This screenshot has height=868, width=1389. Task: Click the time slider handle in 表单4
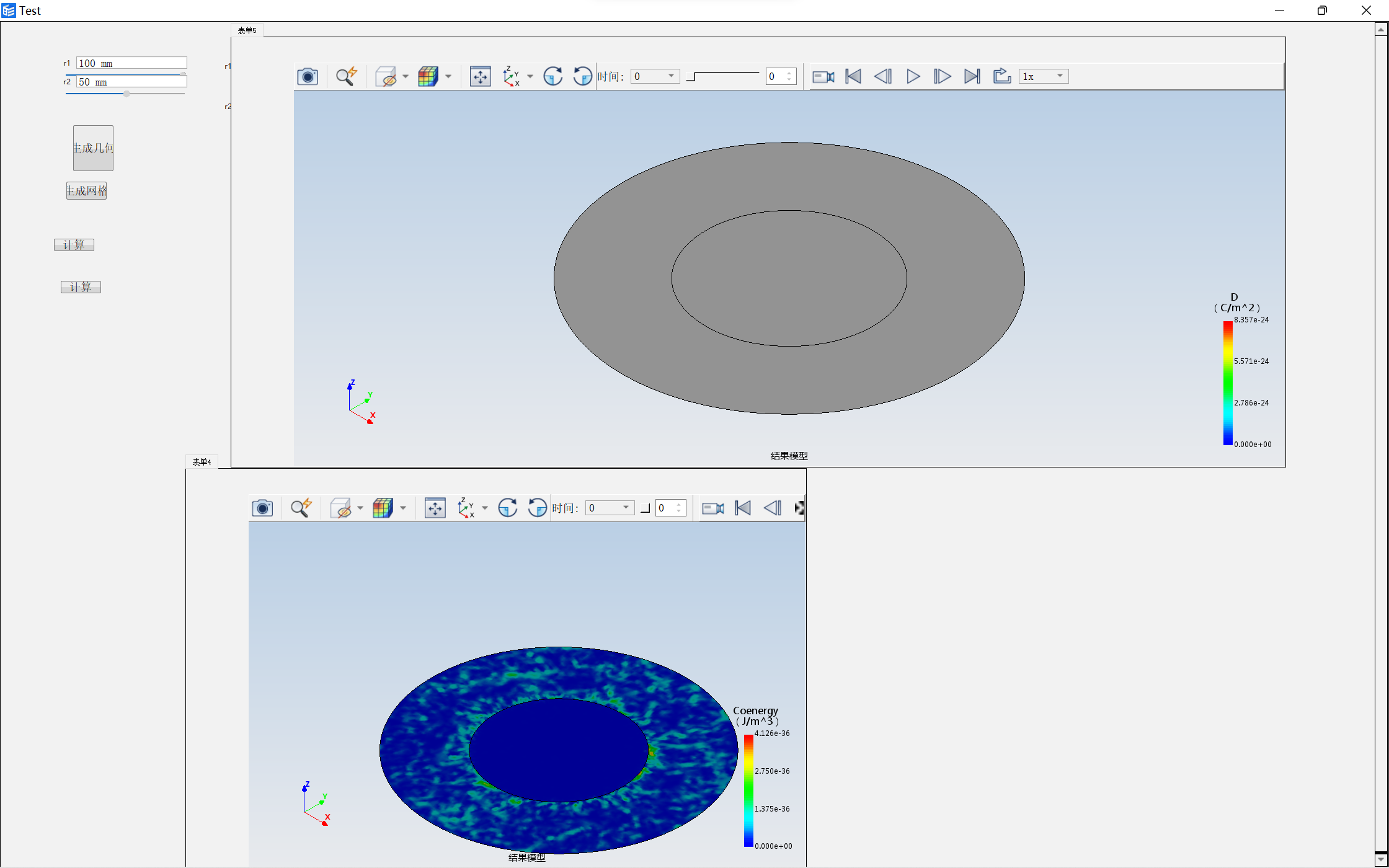click(x=645, y=508)
